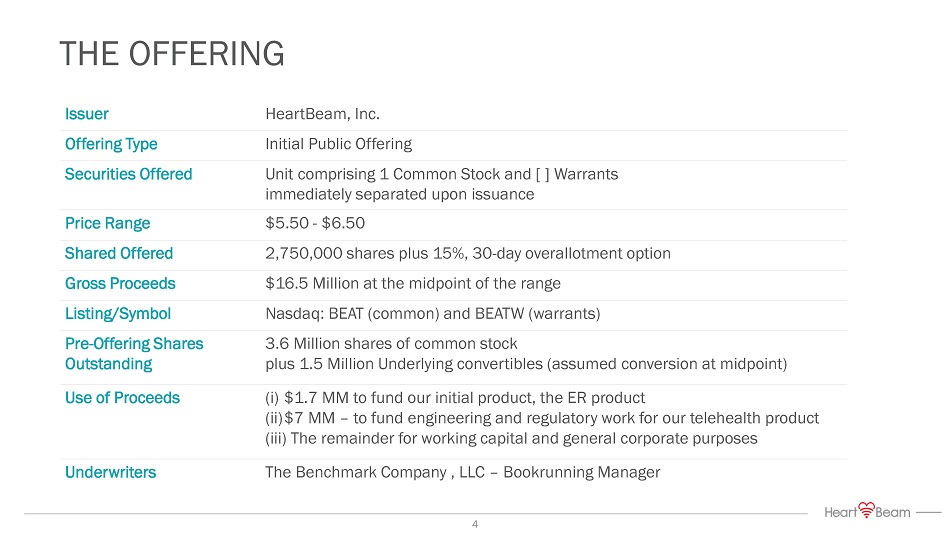
Task: Select the Offering Type label
Action: point(111,144)
